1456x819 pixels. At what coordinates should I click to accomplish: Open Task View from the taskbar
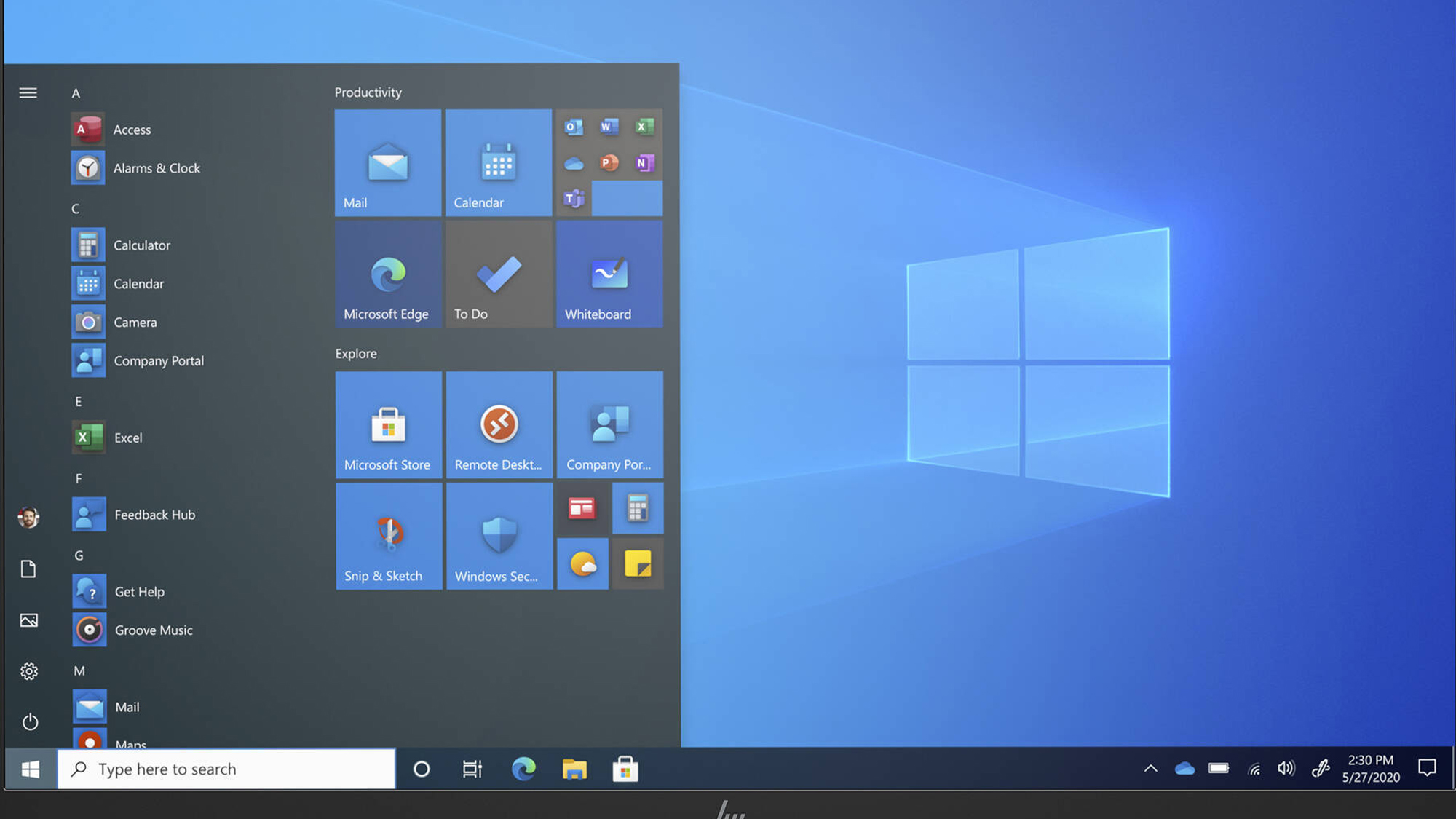[x=472, y=769]
